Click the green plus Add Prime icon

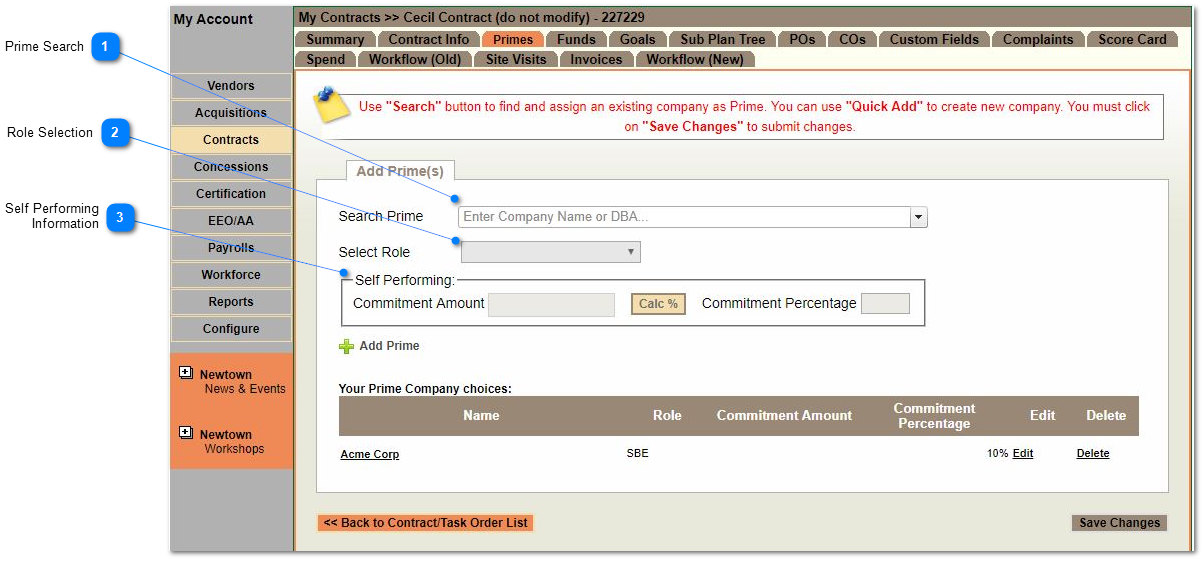point(346,346)
